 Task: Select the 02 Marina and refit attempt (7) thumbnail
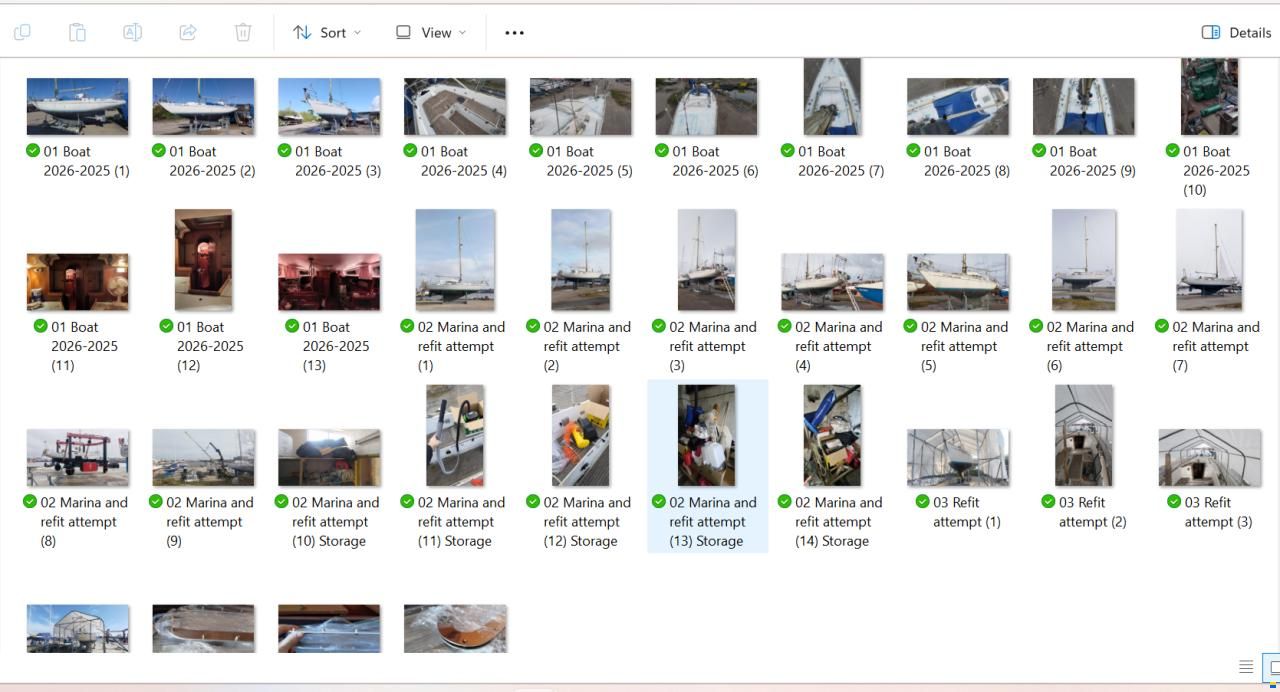[1209, 260]
